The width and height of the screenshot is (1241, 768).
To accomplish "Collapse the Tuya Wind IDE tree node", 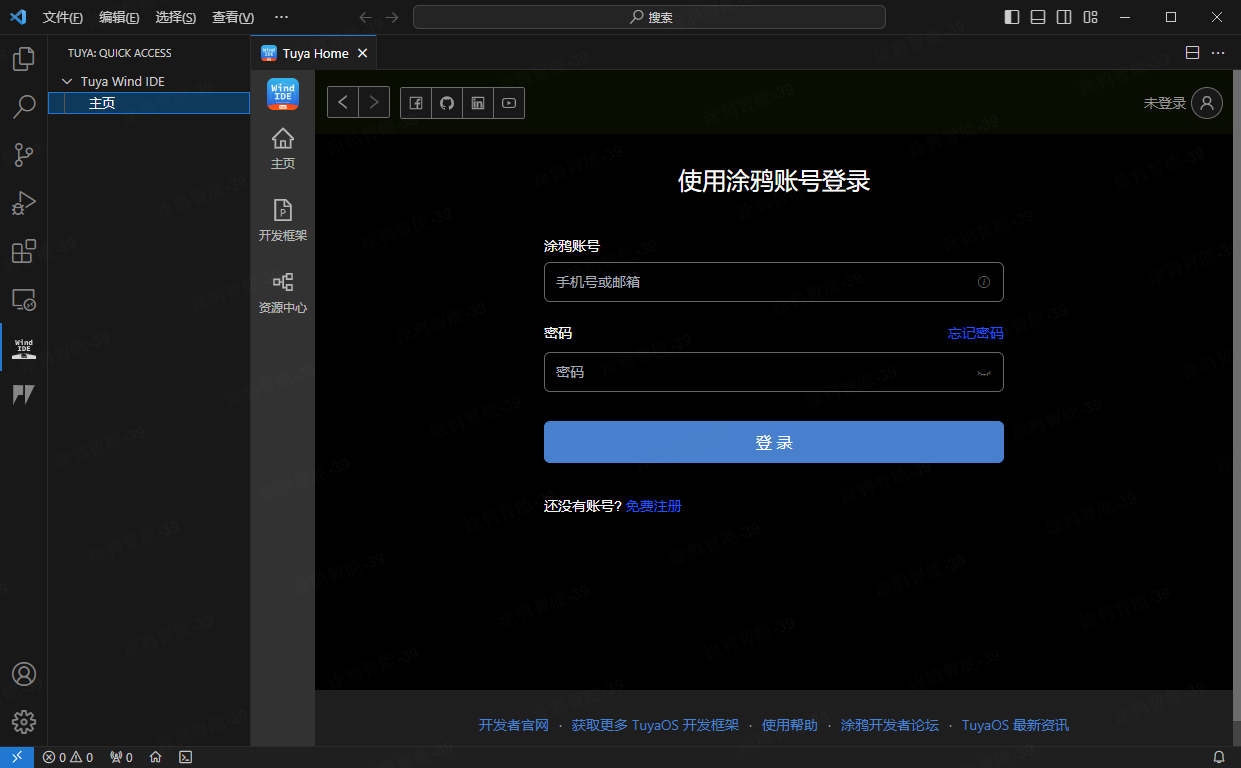I will (67, 82).
